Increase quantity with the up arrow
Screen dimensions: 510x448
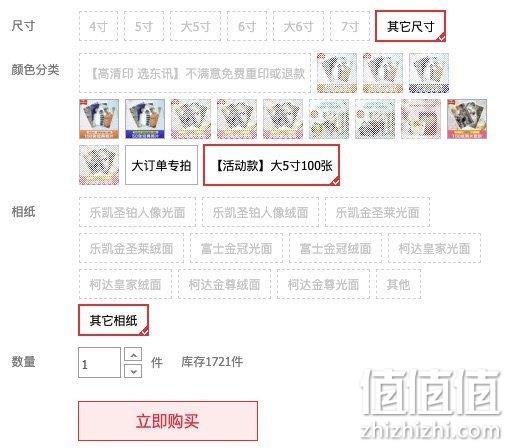coord(133,355)
